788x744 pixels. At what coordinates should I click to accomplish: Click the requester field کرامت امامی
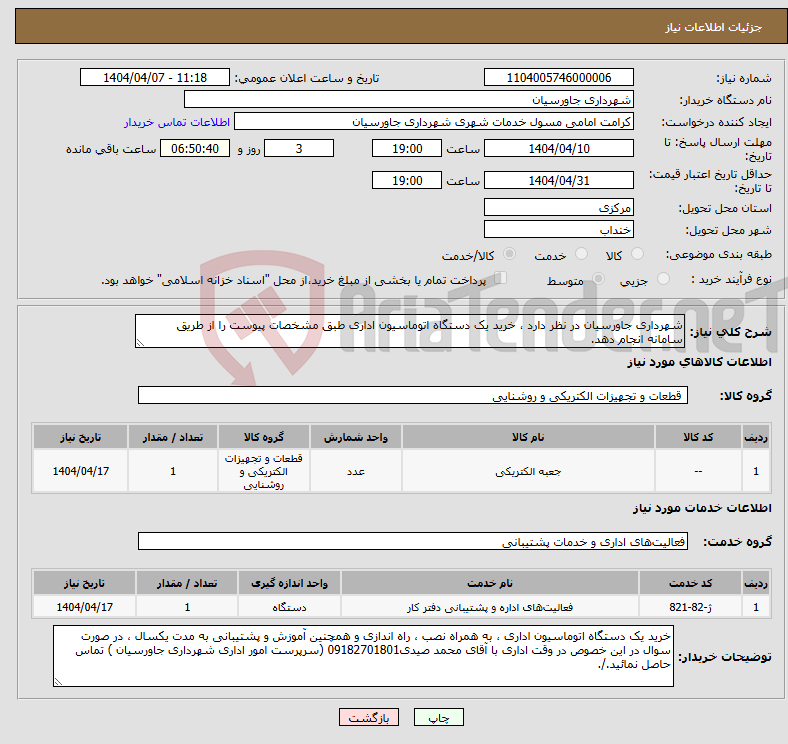point(434,122)
